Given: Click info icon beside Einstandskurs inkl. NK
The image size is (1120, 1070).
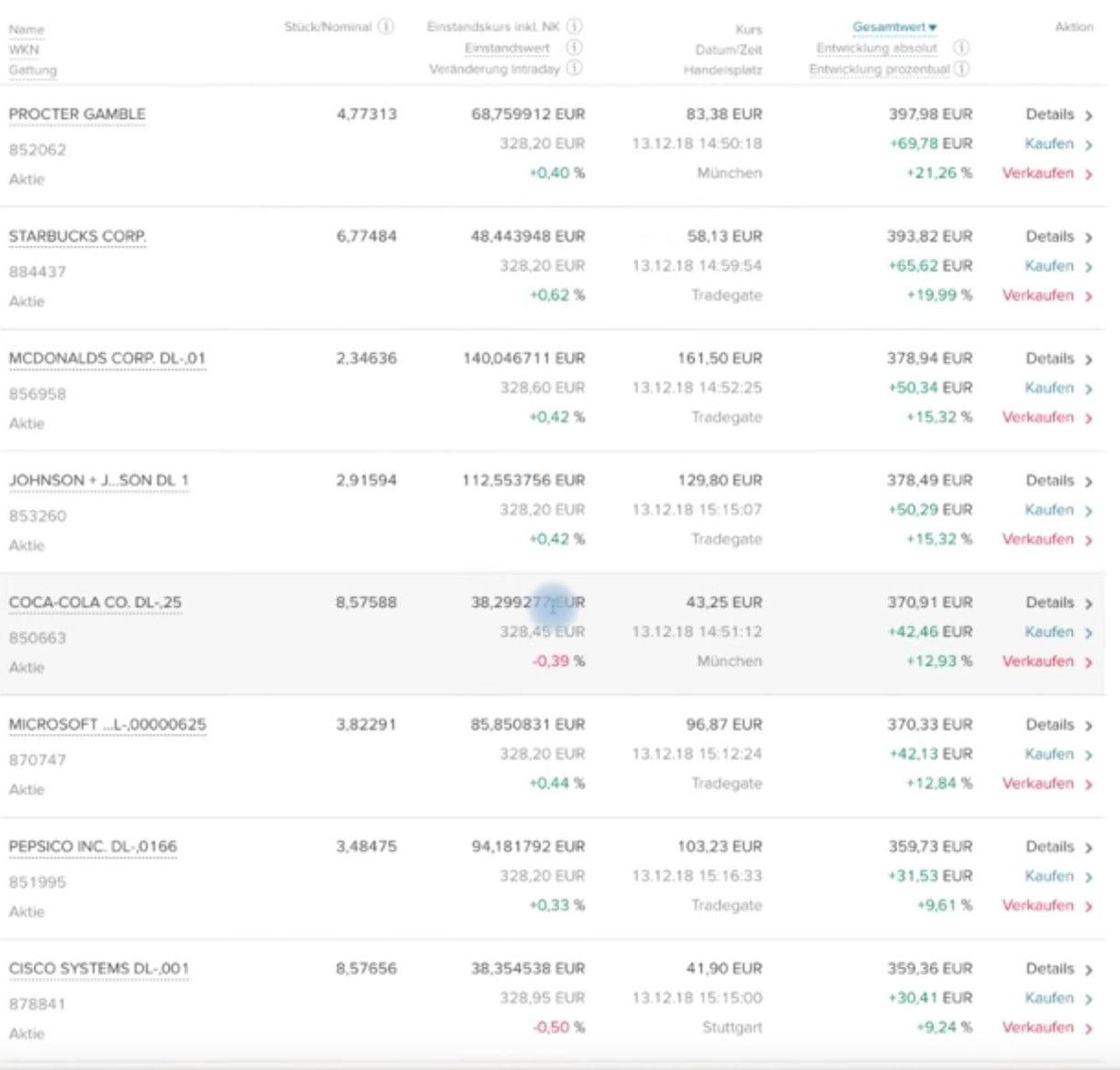Looking at the screenshot, I should tap(575, 26).
